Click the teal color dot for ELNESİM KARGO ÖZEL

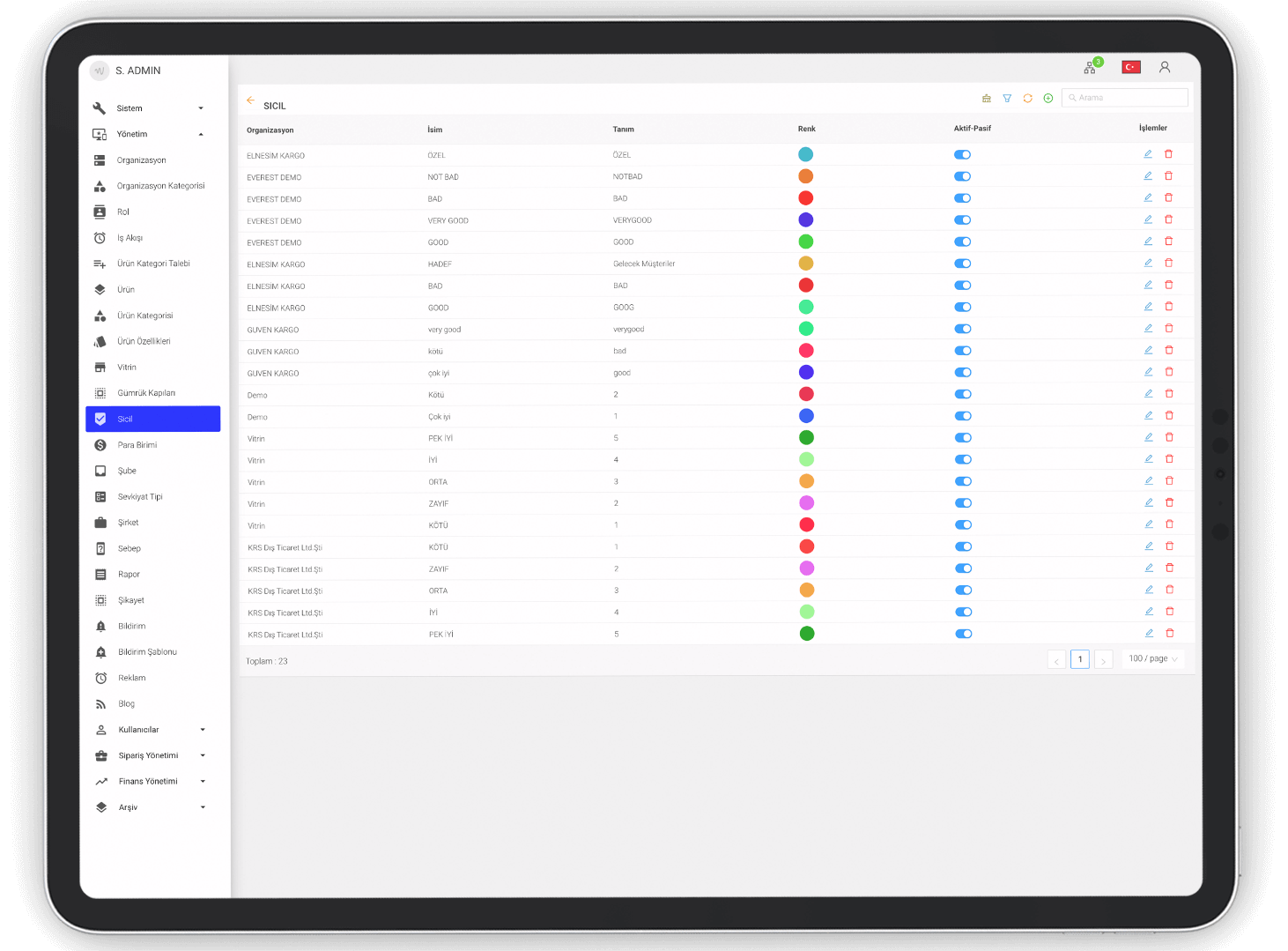[x=805, y=154]
